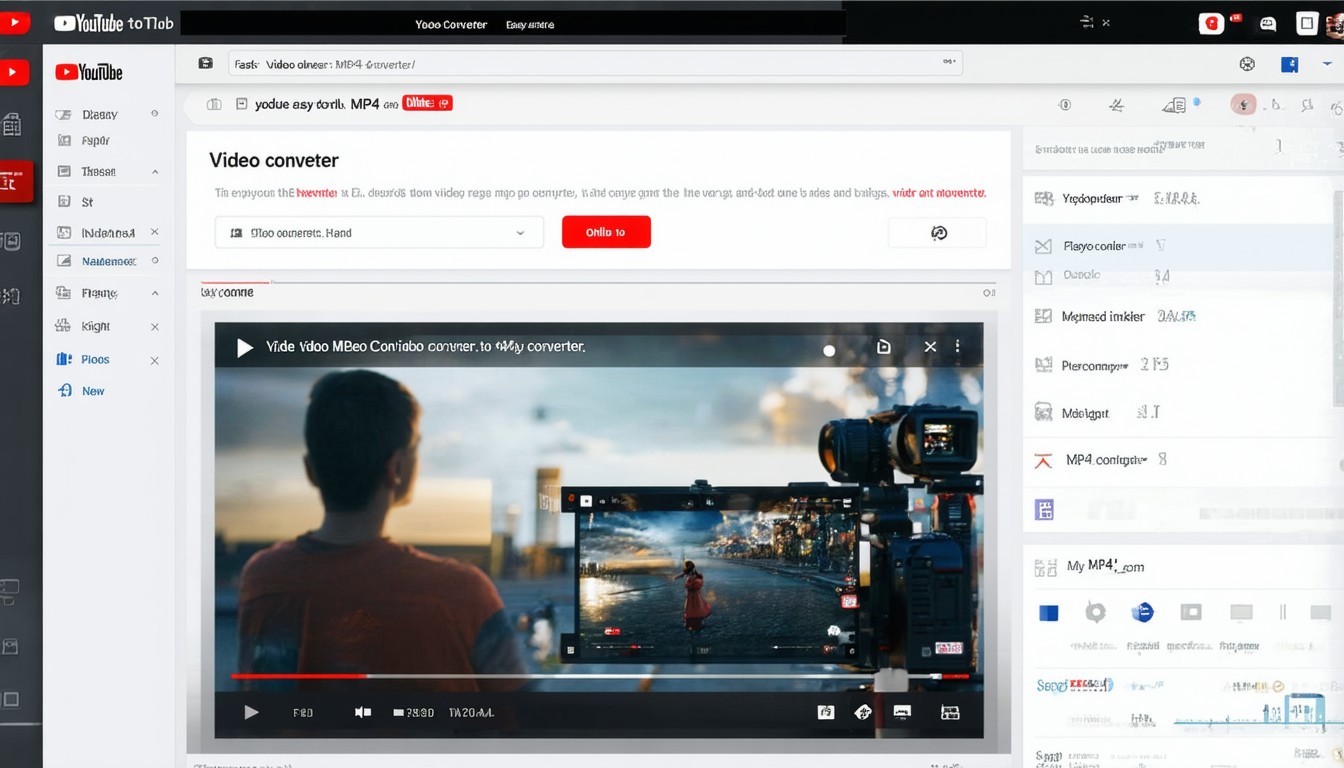Click the red notification icon in the top bar
The height and width of the screenshot is (768, 1344).
click(1211, 23)
